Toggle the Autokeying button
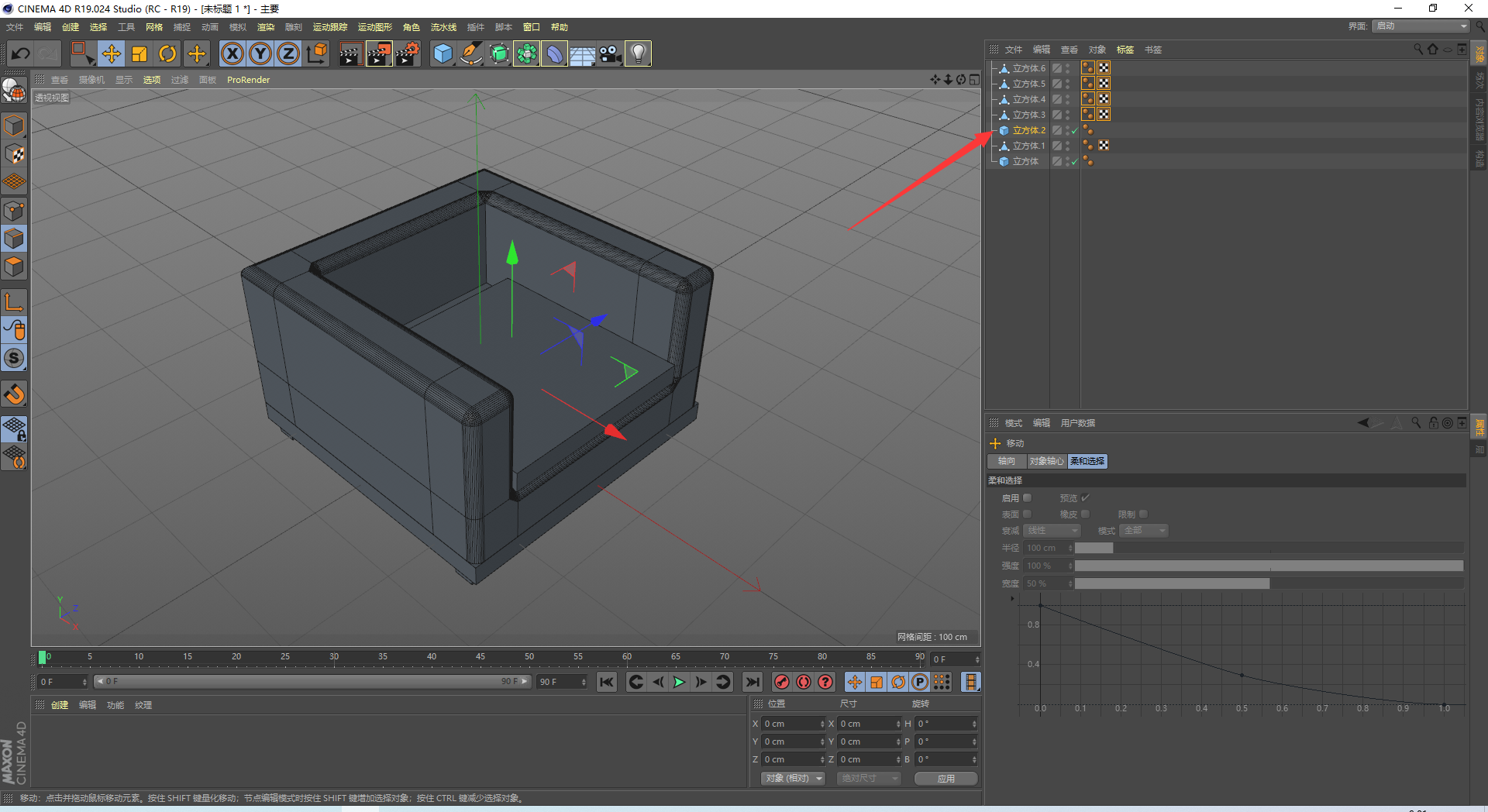Screen dimensions: 1488x812 click(x=804, y=682)
